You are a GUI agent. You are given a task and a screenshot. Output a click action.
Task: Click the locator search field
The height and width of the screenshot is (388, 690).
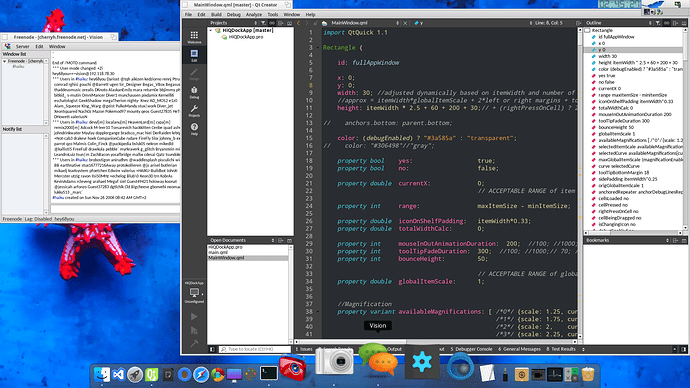[255, 349]
